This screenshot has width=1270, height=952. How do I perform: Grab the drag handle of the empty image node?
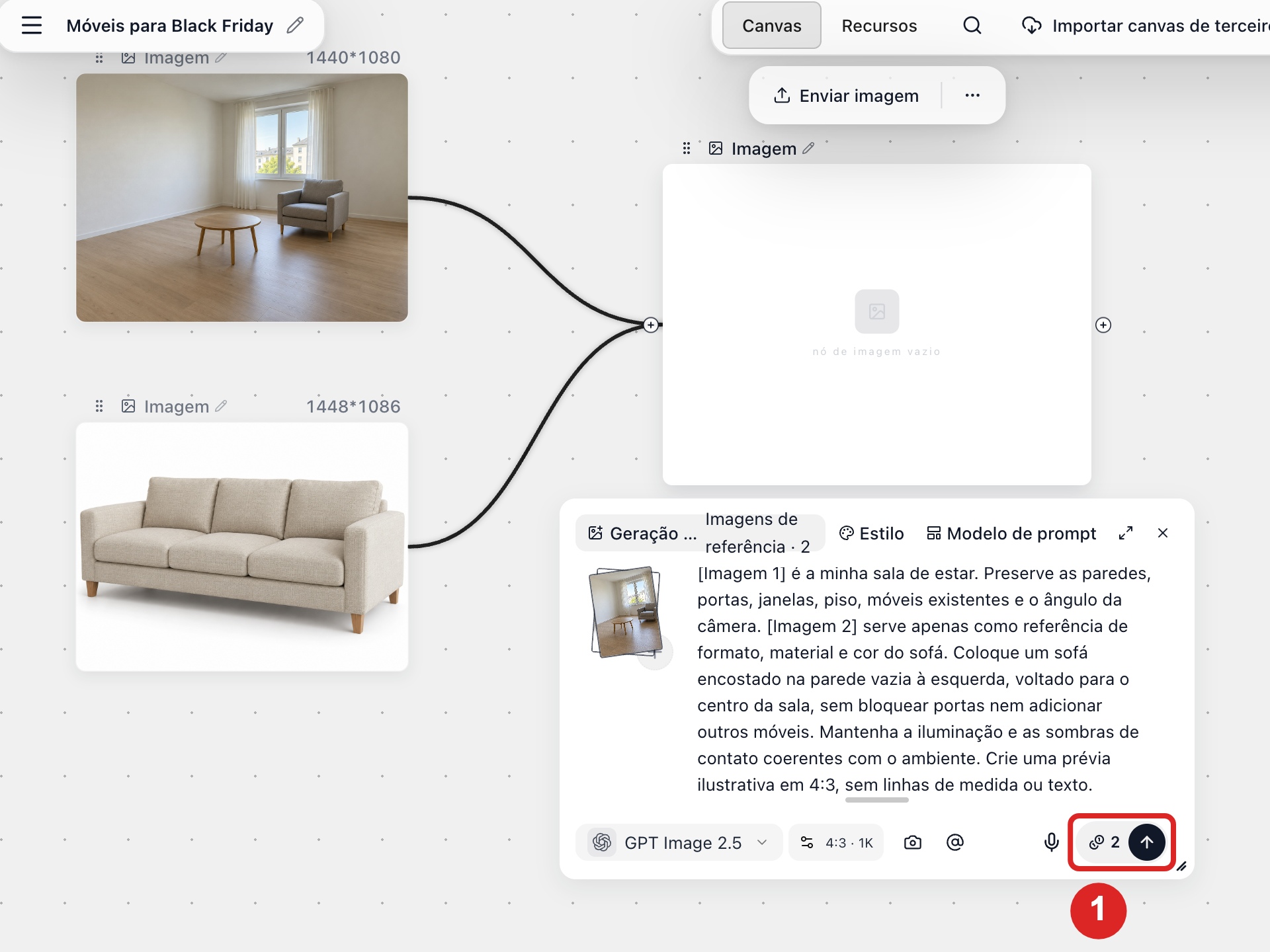(x=687, y=148)
